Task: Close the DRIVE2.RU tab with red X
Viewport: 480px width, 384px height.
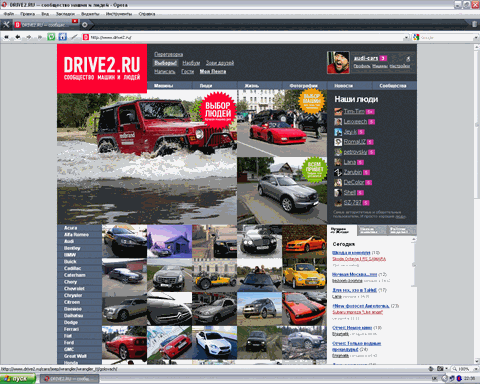Action: [x=75, y=21]
